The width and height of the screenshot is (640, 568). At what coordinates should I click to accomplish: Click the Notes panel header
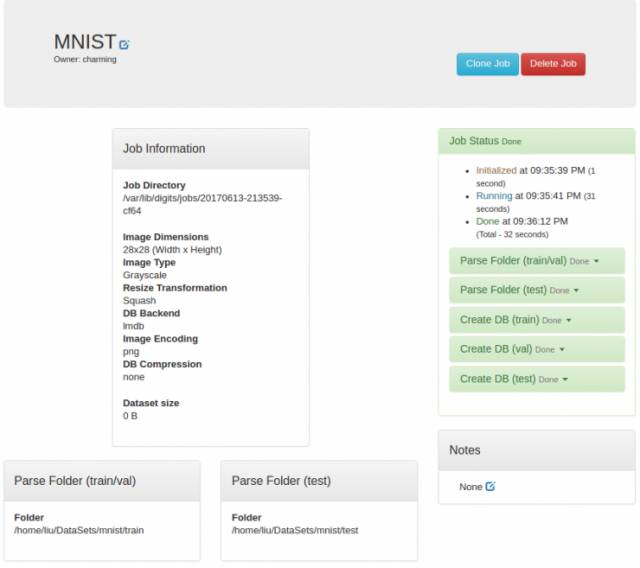point(537,450)
